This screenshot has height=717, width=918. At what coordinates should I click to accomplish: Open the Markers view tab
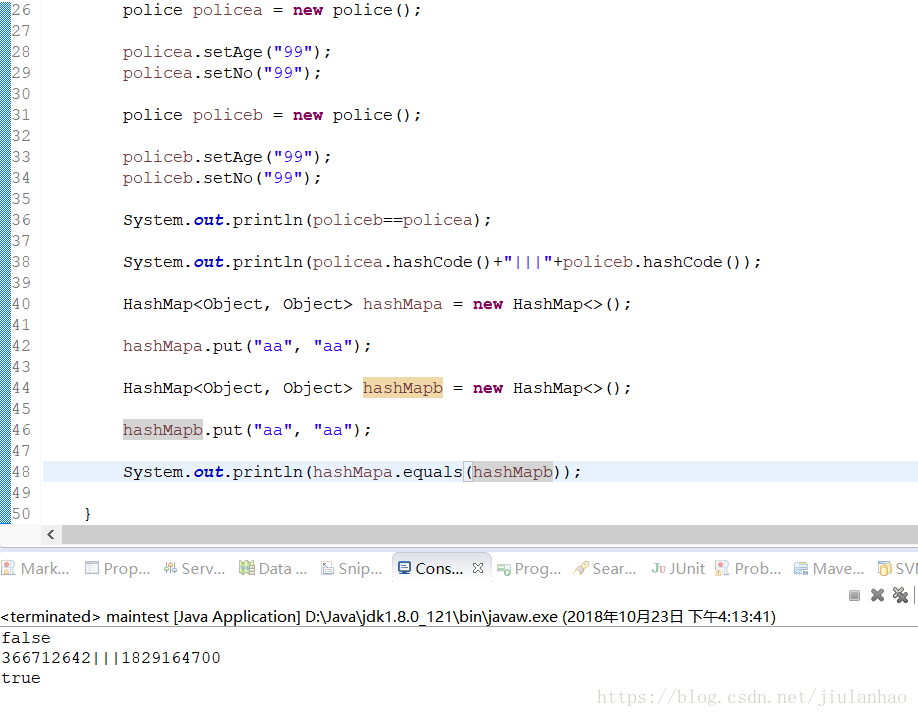click(x=36, y=568)
